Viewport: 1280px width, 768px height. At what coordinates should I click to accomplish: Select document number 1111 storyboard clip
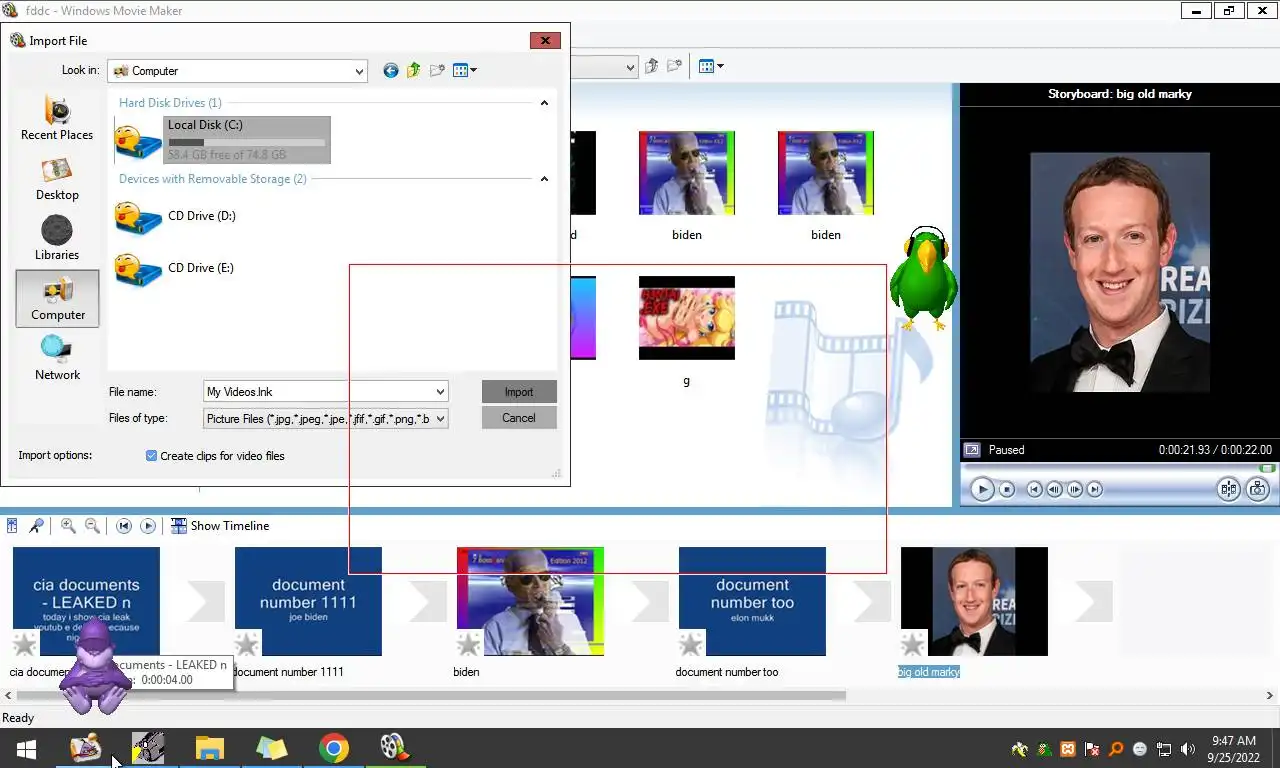(308, 601)
